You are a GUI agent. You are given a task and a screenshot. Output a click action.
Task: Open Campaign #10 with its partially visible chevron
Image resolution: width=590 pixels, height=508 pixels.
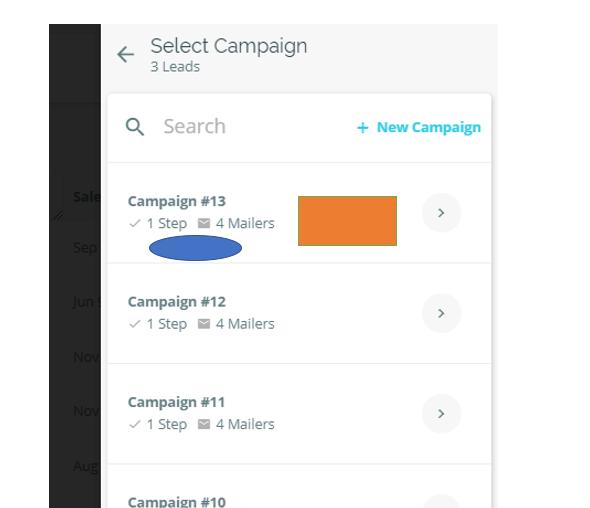pyautogui.click(x=441, y=502)
